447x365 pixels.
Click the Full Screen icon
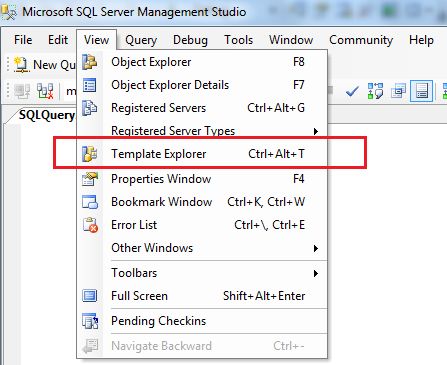click(x=90, y=296)
